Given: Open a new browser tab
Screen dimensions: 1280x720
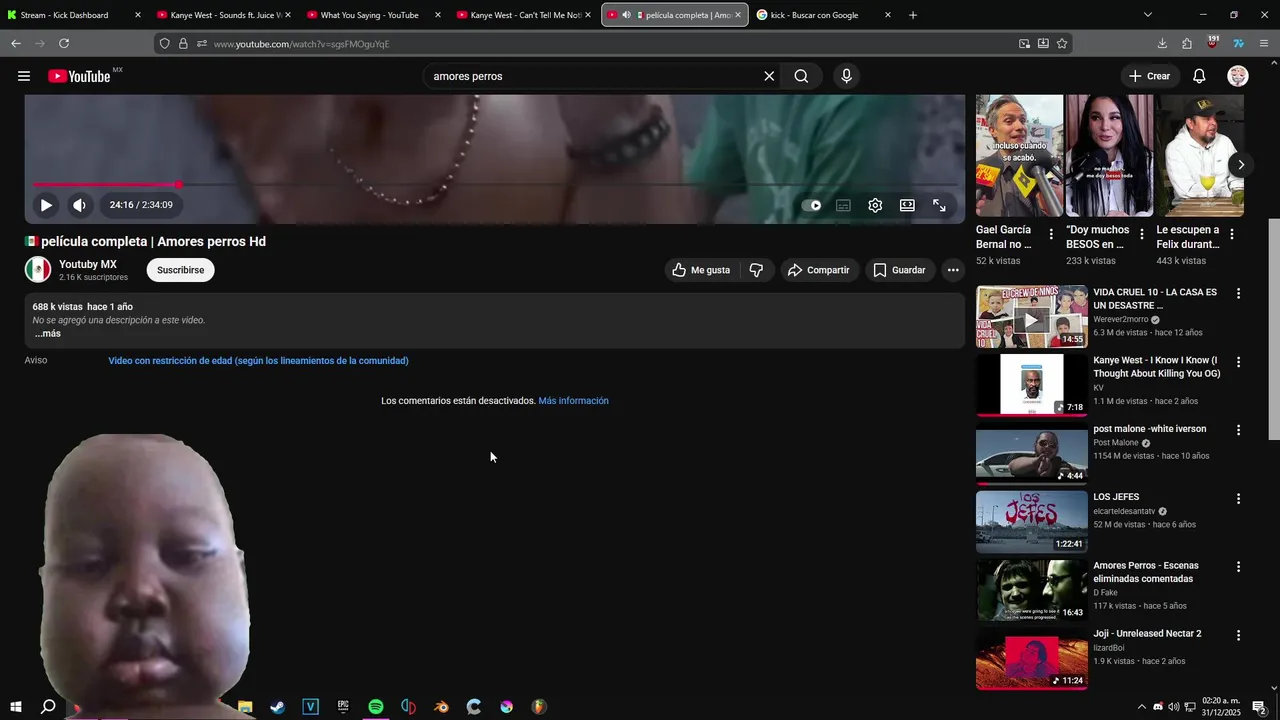Looking at the screenshot, I should pyautogui.click(x=913, y=15).
